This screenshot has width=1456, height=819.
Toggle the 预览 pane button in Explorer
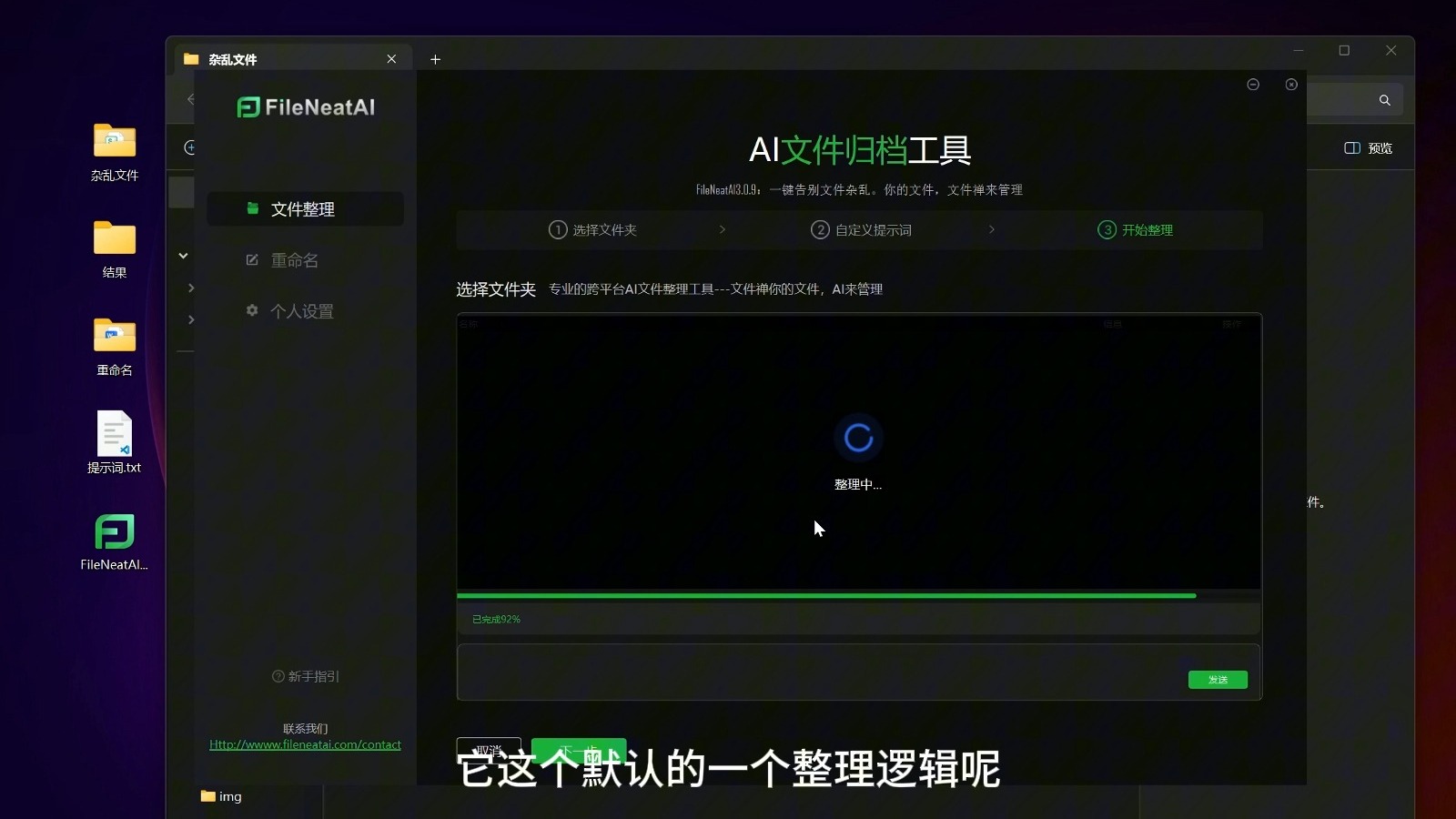coord(1369,148)
